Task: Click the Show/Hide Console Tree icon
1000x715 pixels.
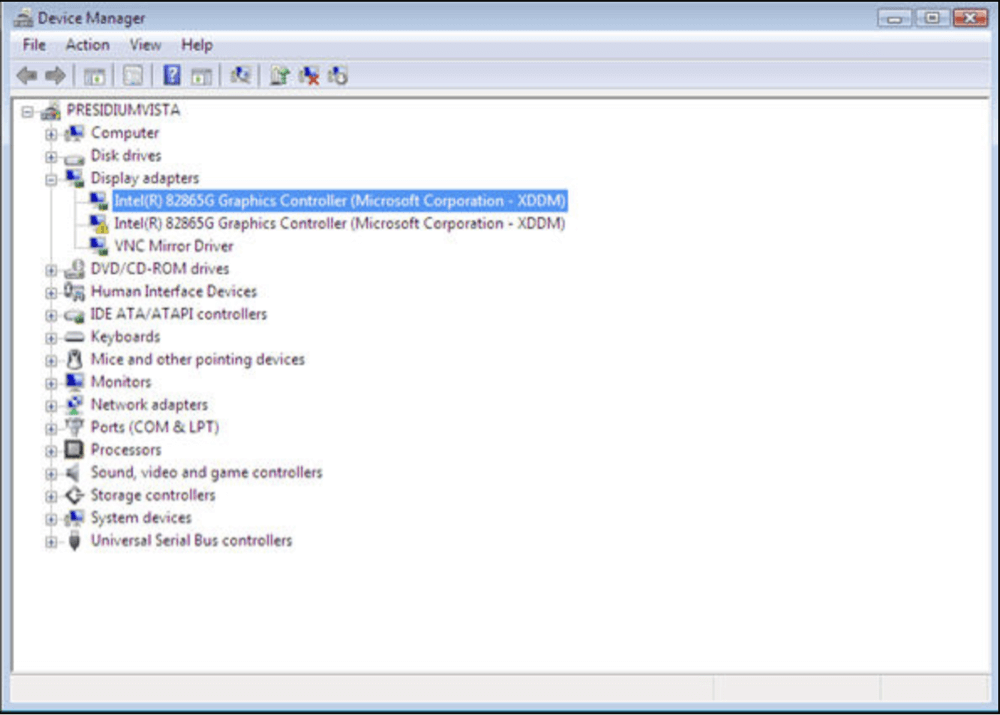Action: [x=94, y=76]
